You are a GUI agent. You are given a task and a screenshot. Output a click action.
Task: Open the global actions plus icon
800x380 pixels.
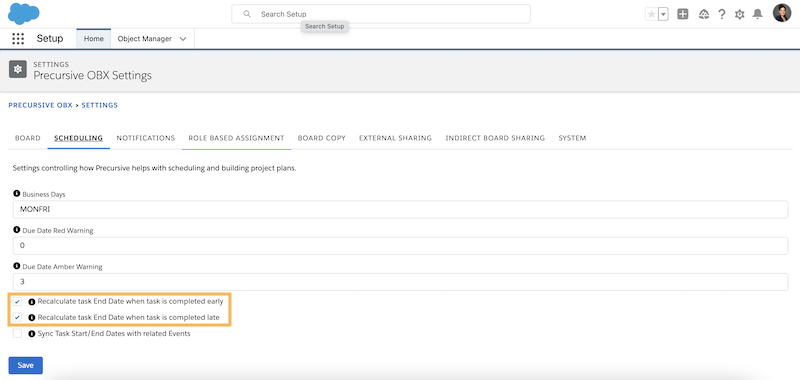click(x=683, y=14)
